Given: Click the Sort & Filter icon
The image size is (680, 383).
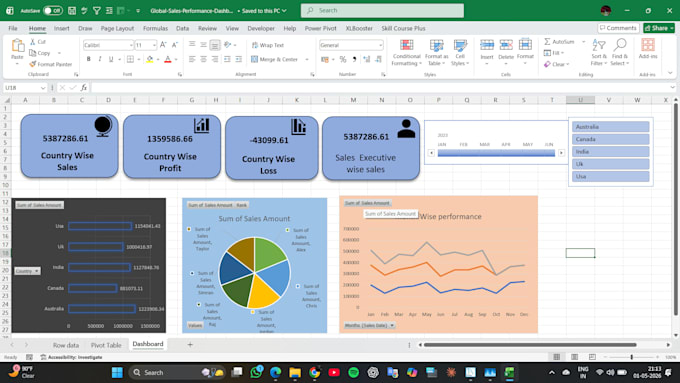Looking at the screenshot, I should [x=599, y=45].
